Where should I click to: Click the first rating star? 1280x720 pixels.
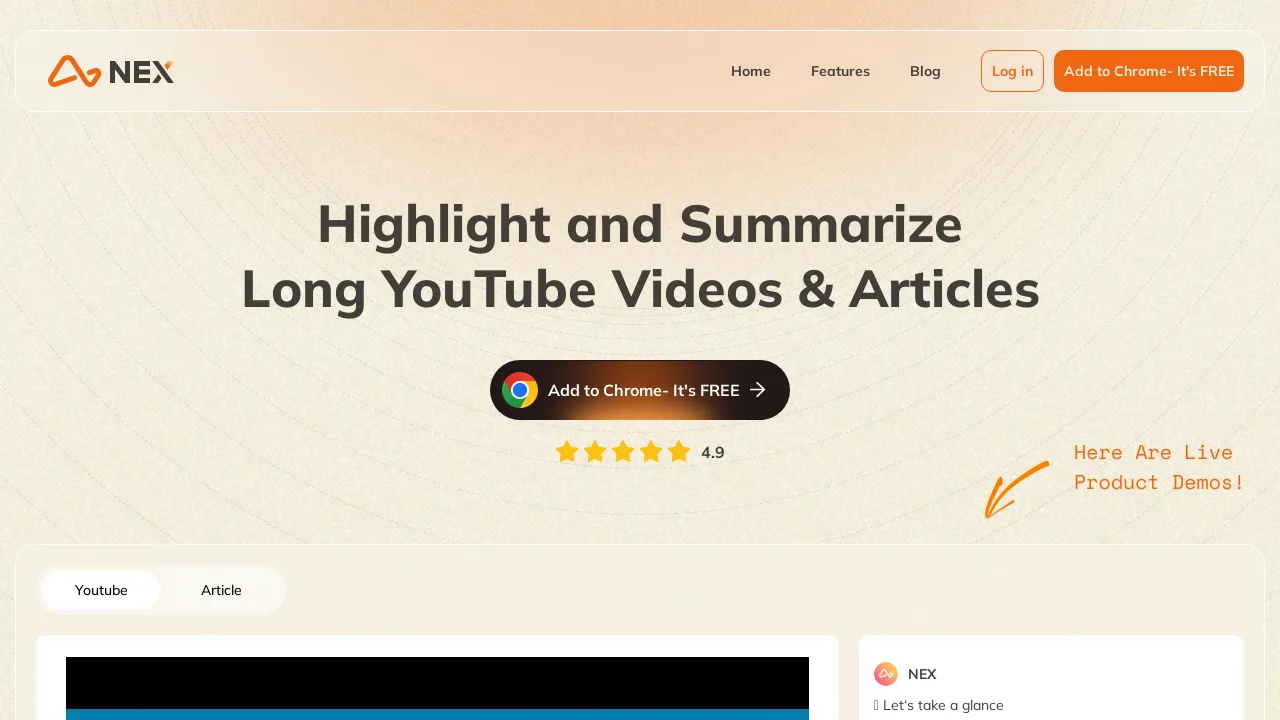coord(567,452)
